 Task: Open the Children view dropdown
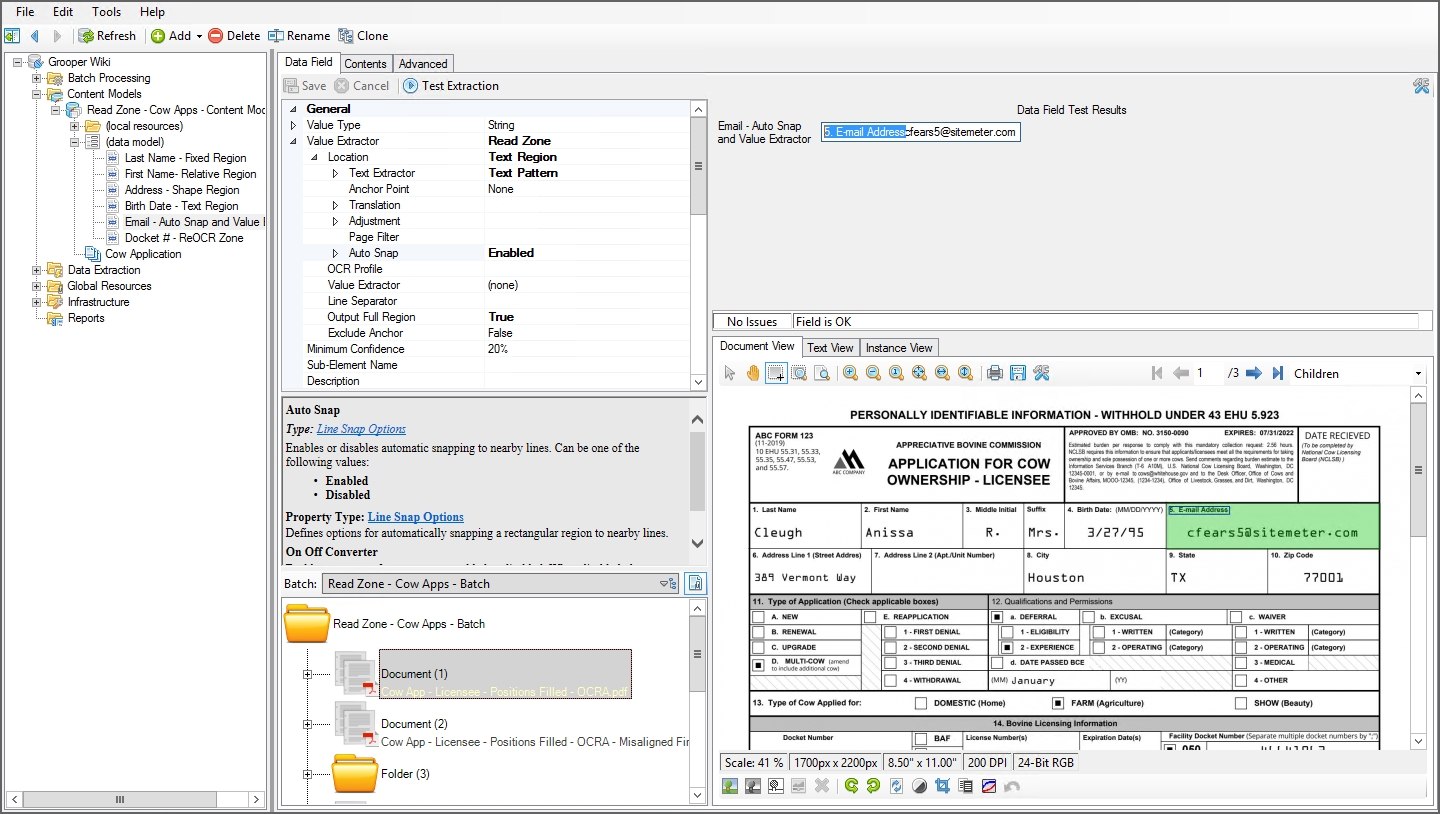[x=1418, y=374]
